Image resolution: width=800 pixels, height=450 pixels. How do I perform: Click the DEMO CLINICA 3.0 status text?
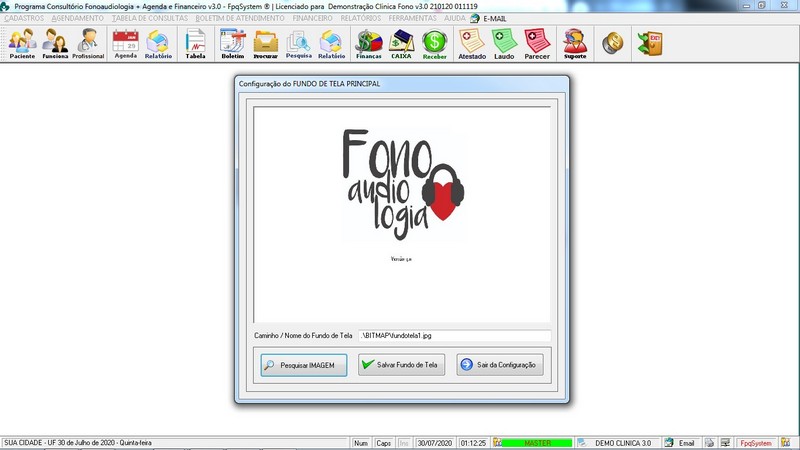[x=623, y=443]
